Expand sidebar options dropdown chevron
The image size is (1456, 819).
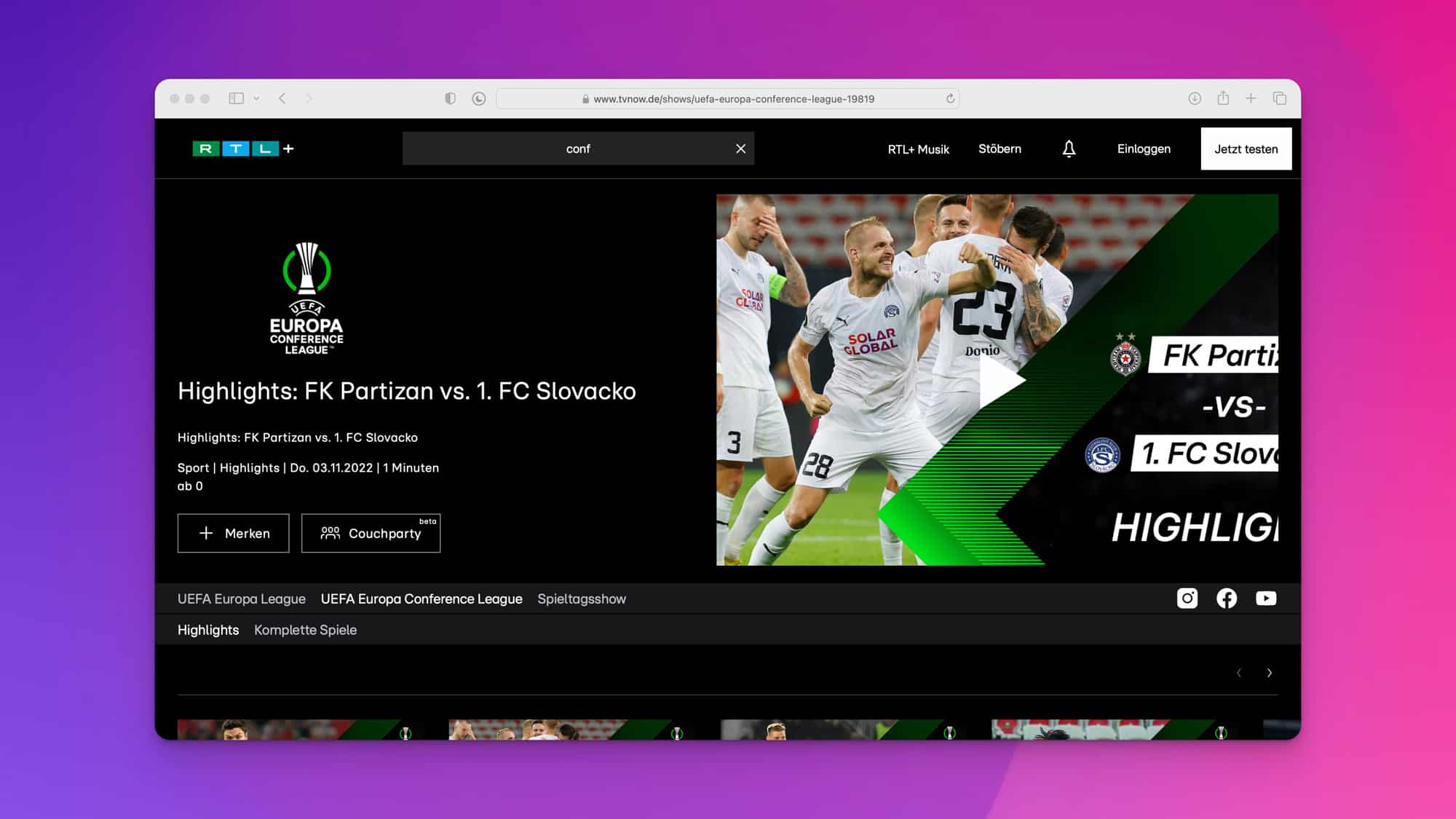(256, 98)
